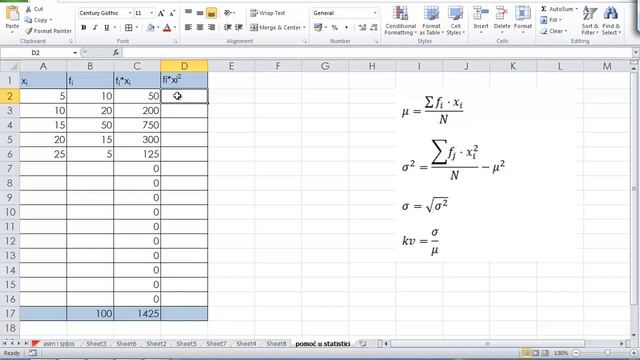The image size is (640, 360).
Task: Insert a new worksheet tab
Action: tap(362, 344)
